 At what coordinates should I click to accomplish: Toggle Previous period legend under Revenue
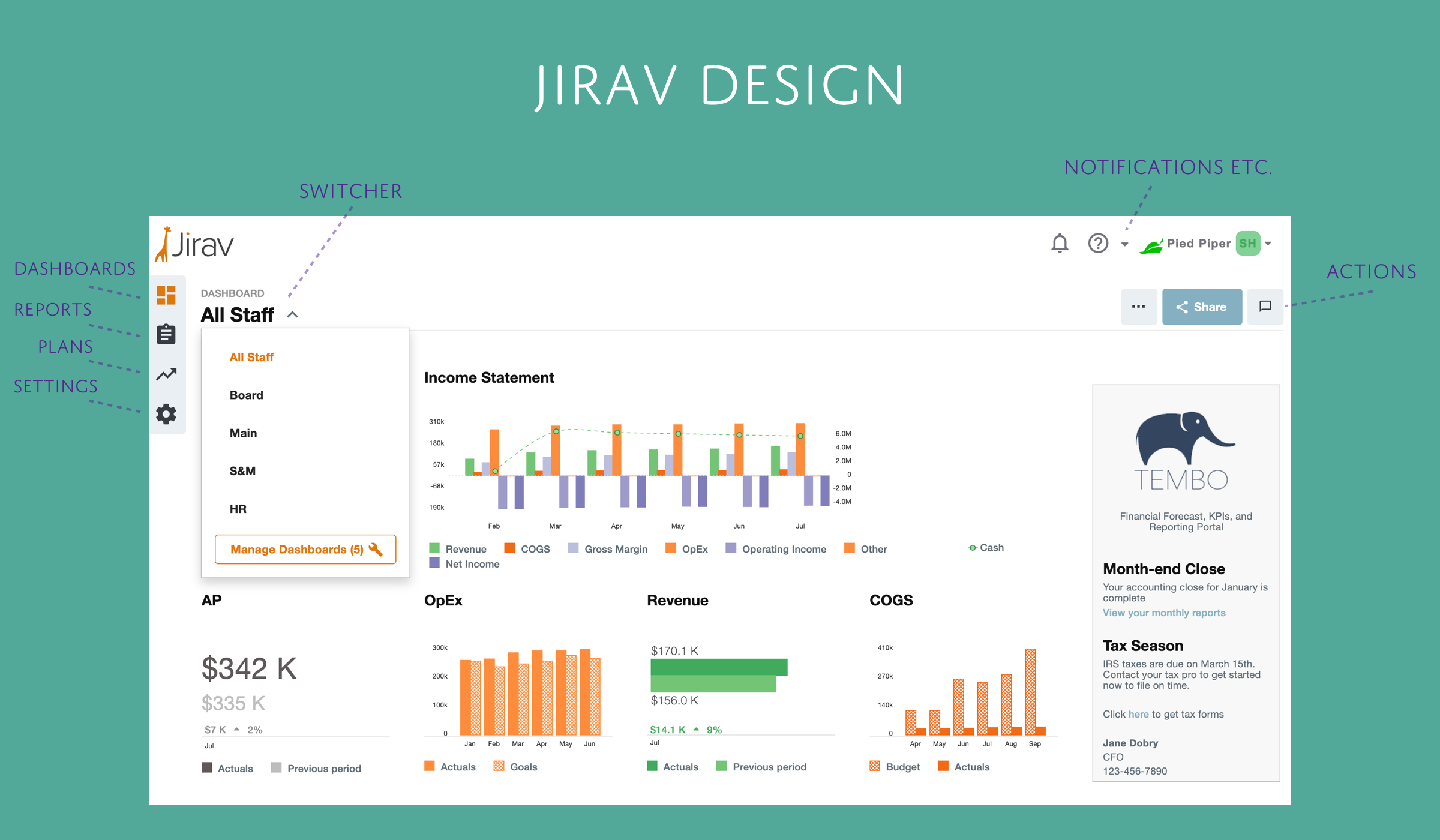[761, 766]
